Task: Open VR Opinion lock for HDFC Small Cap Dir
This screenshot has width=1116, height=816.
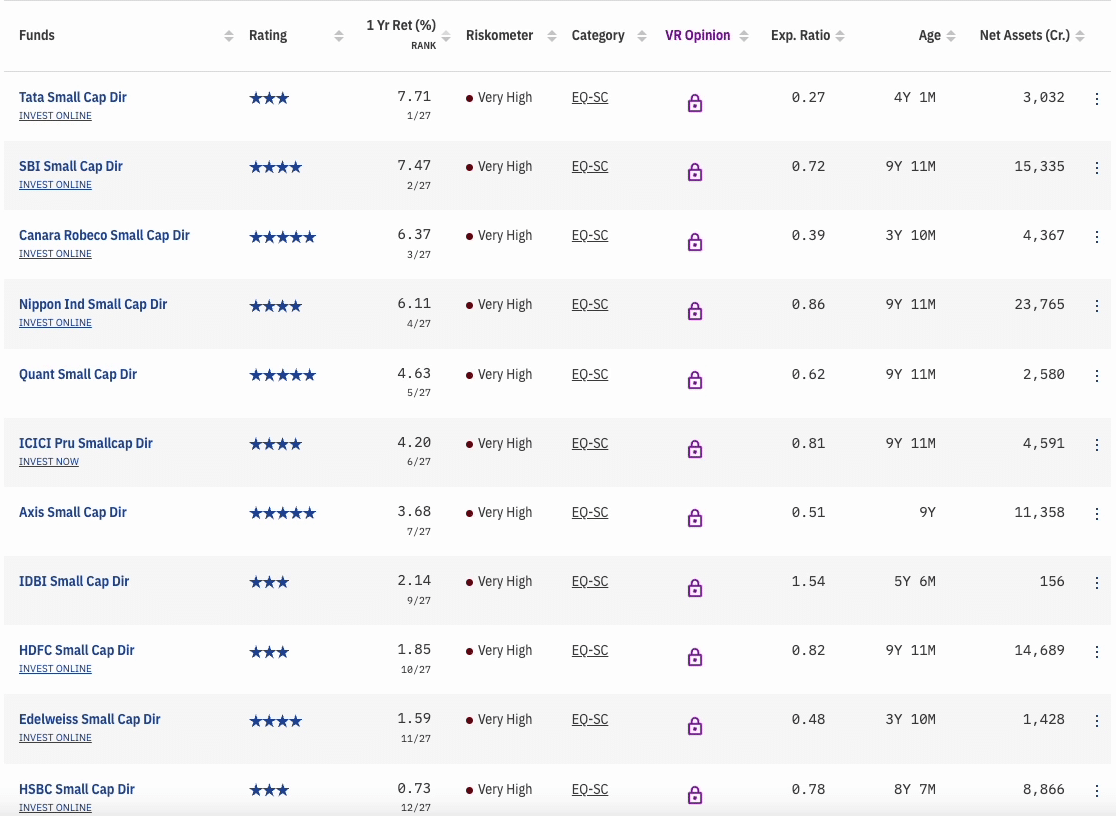Action: [x=695, y=657]
